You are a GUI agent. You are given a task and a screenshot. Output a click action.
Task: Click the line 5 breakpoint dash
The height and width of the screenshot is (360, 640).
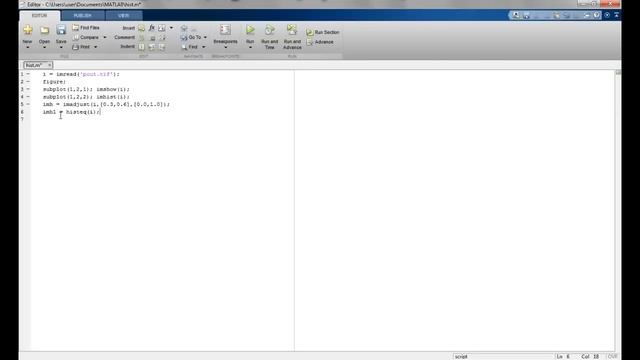[28, 104]
